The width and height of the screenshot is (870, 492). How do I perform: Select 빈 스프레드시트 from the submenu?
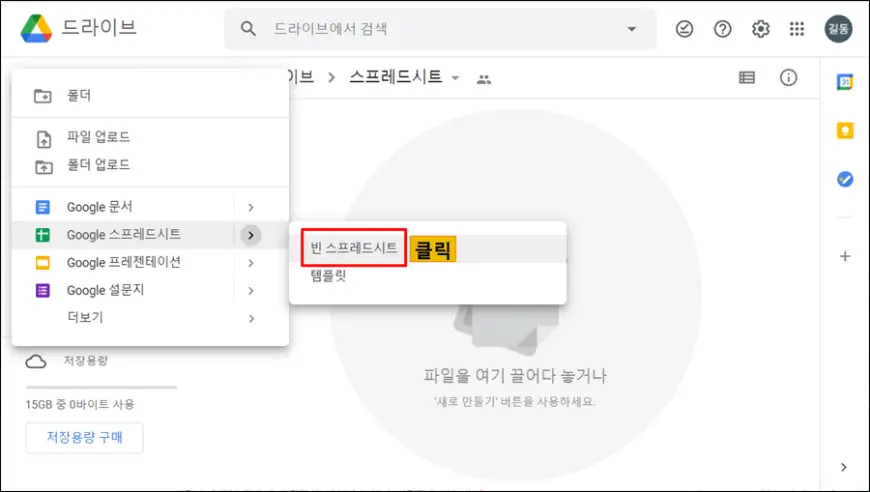(x=354, y=247)
